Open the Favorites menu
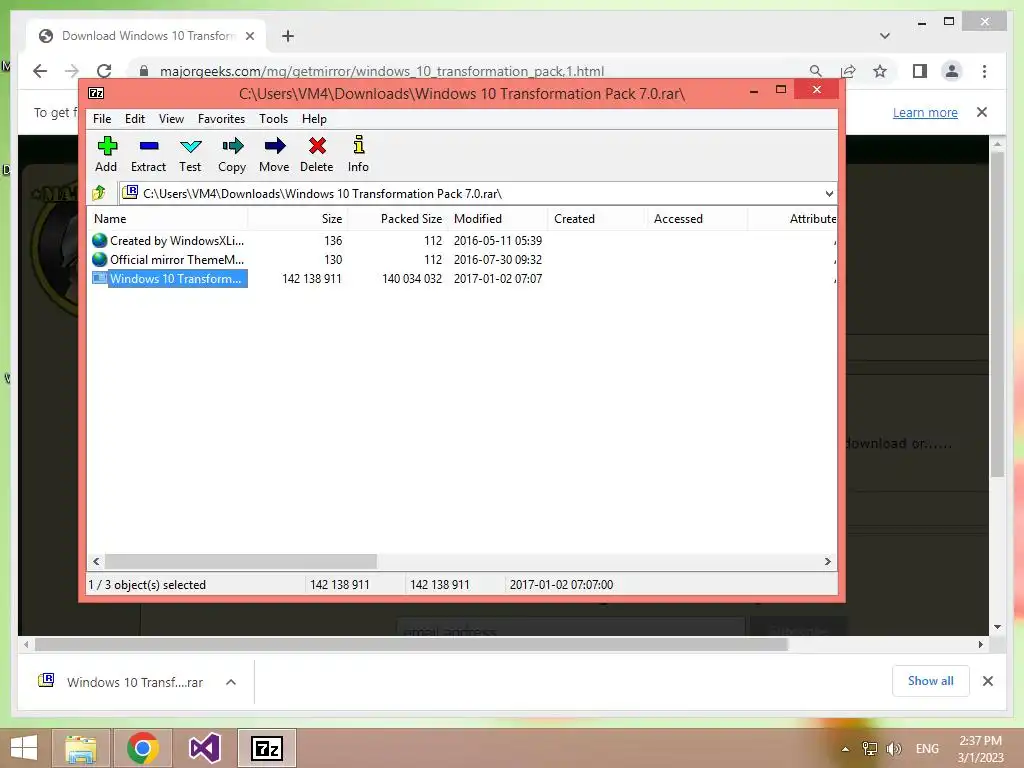This screenshot has width=1024, height=768. (x=221, y=119)
